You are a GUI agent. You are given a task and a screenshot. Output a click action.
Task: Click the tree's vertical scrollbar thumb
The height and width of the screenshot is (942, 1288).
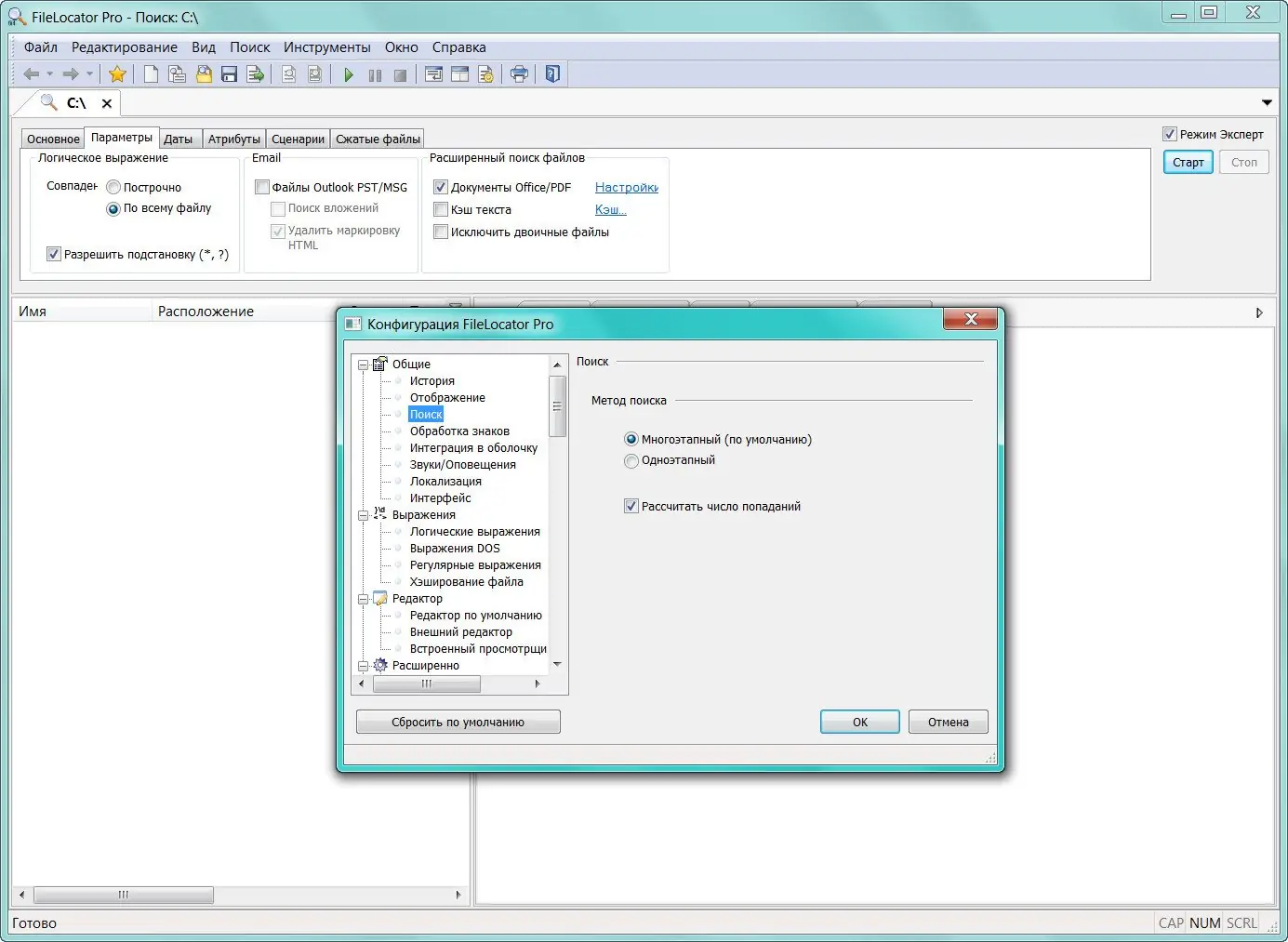(558, 405)
